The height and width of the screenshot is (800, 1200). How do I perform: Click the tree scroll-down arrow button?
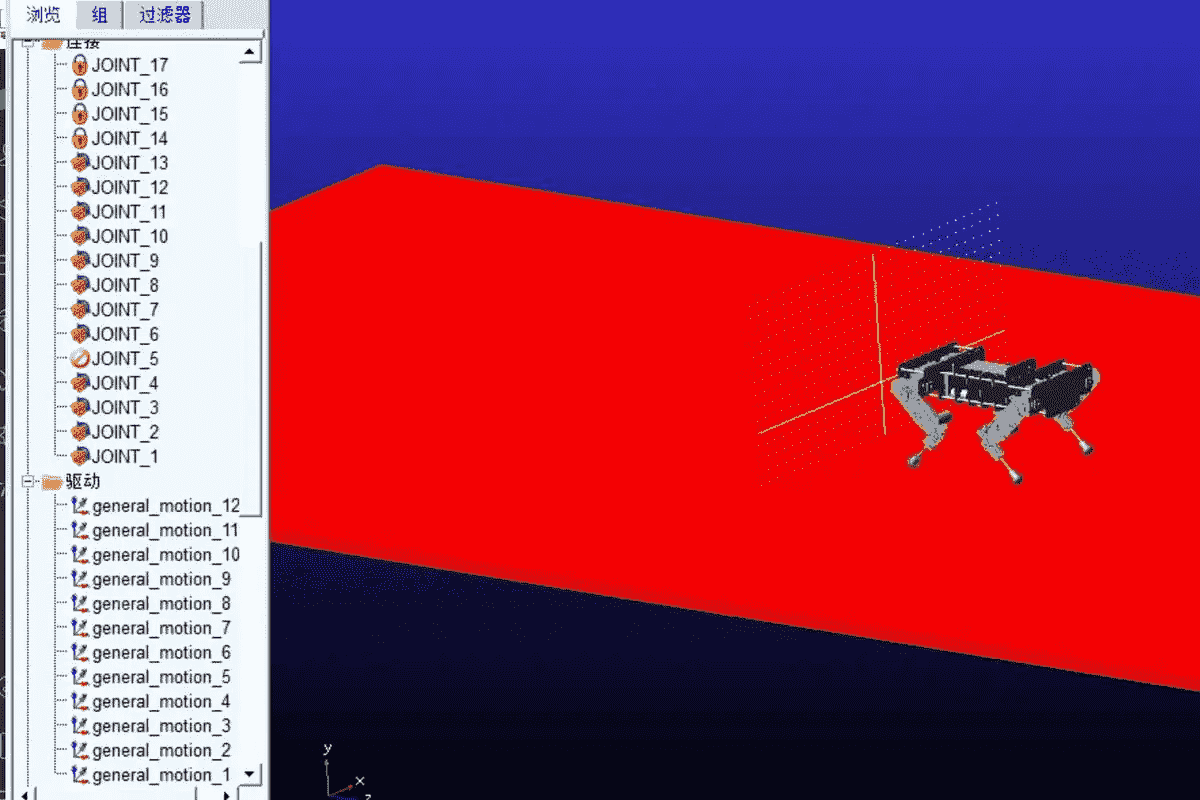coord(251,774)
